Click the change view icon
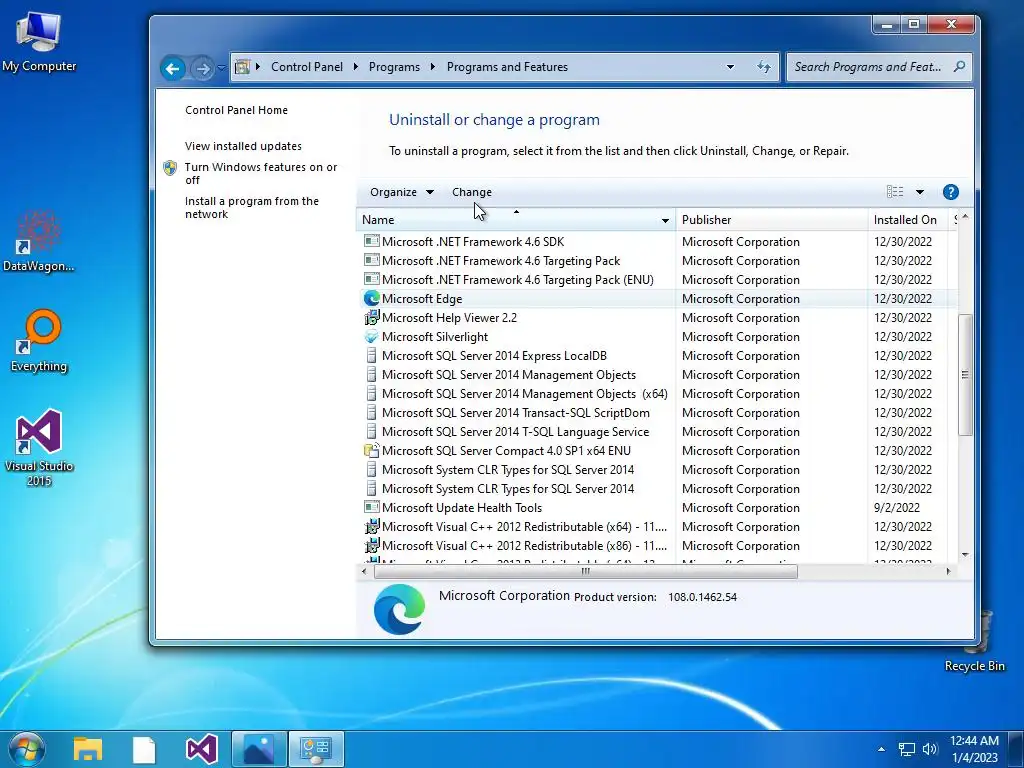1024x768 pixels. click(x=895, y=192)
